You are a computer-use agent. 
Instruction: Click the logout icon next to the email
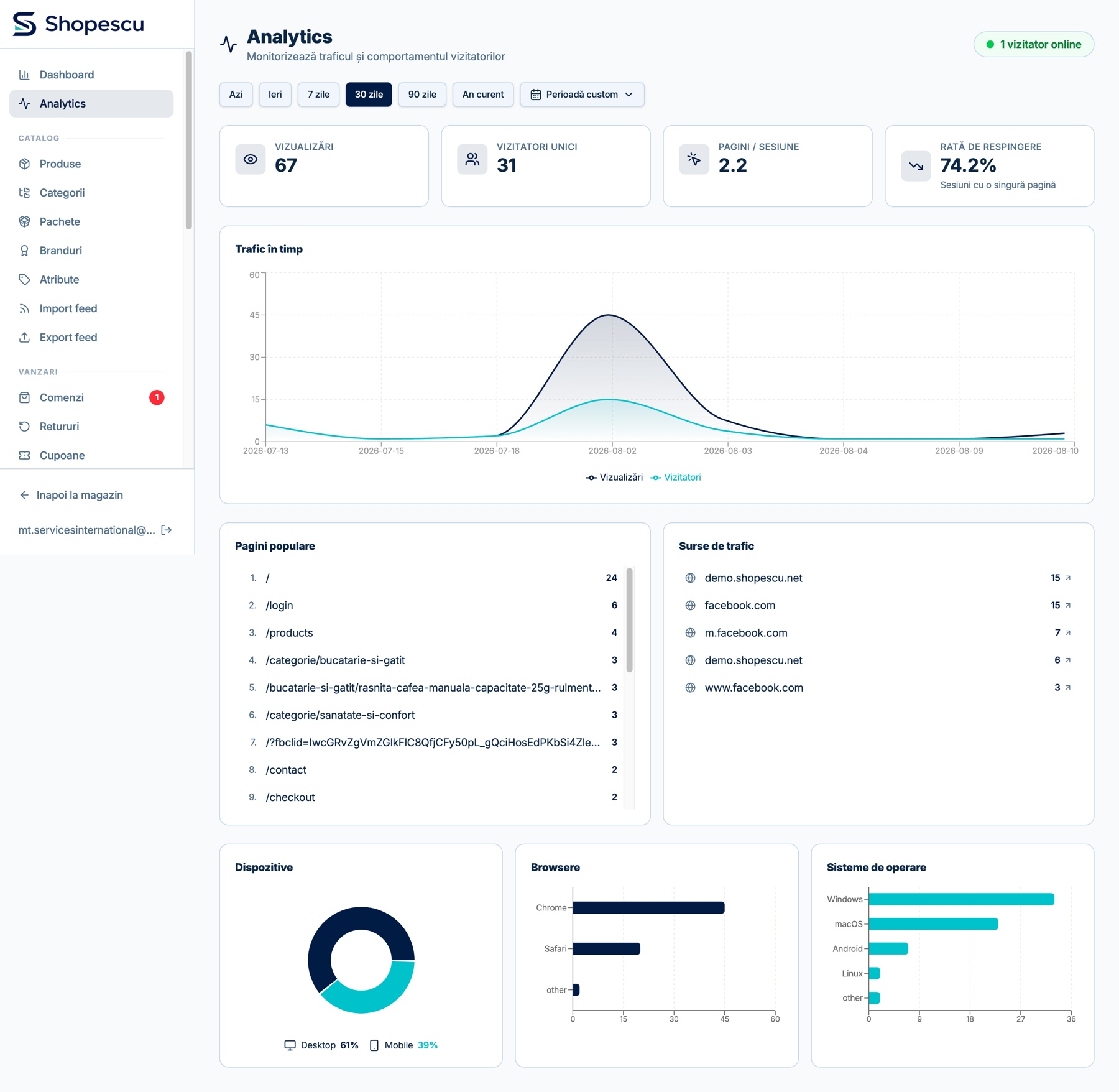point(167,530)
